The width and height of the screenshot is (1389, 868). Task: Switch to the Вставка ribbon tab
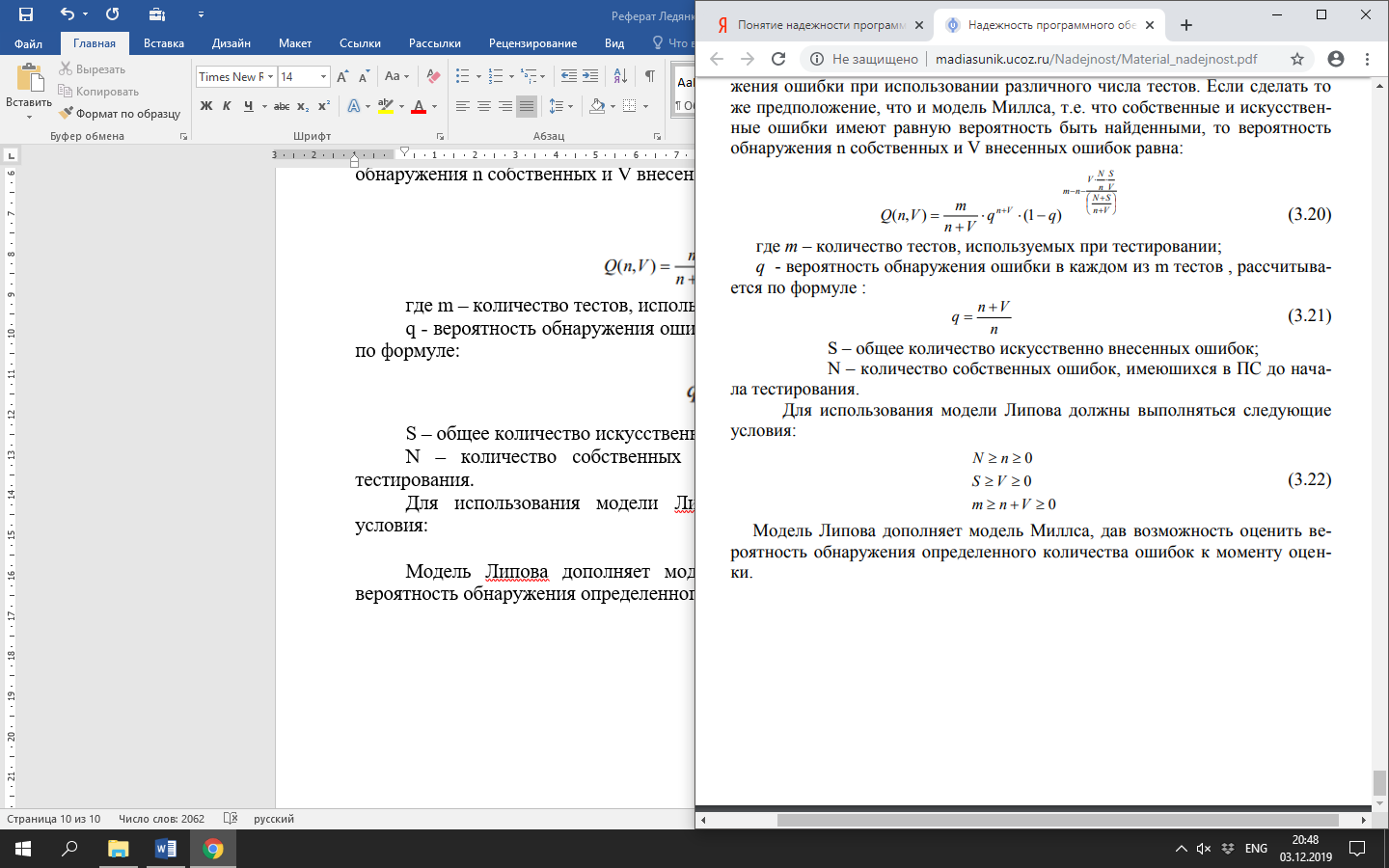tap(164, 43)
